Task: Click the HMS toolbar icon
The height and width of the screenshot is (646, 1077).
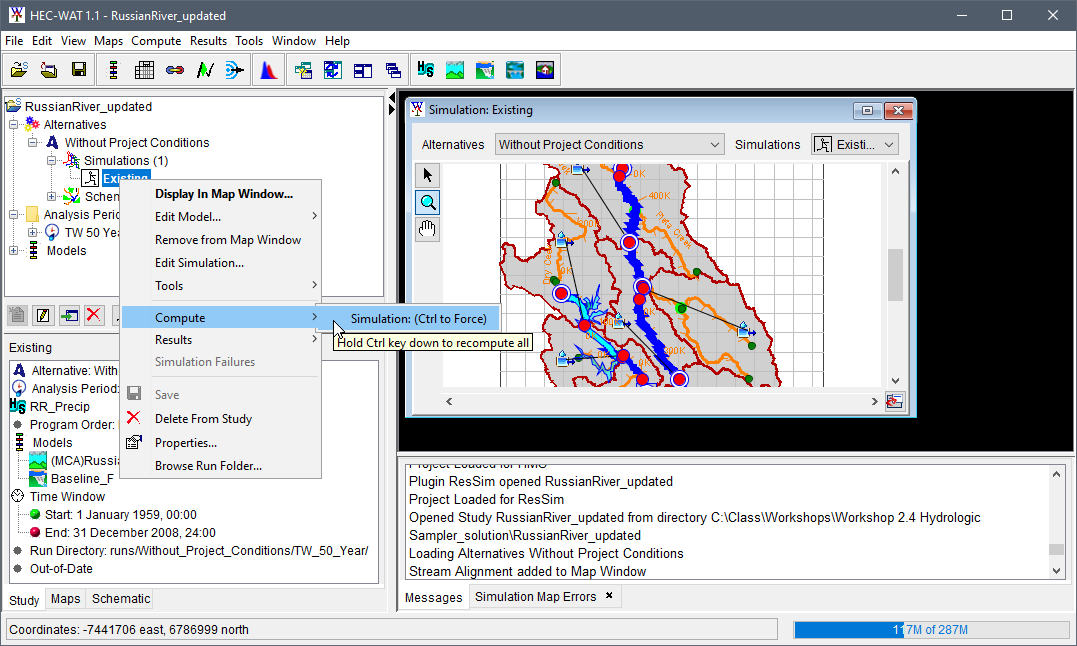Action: coord(425,70)
